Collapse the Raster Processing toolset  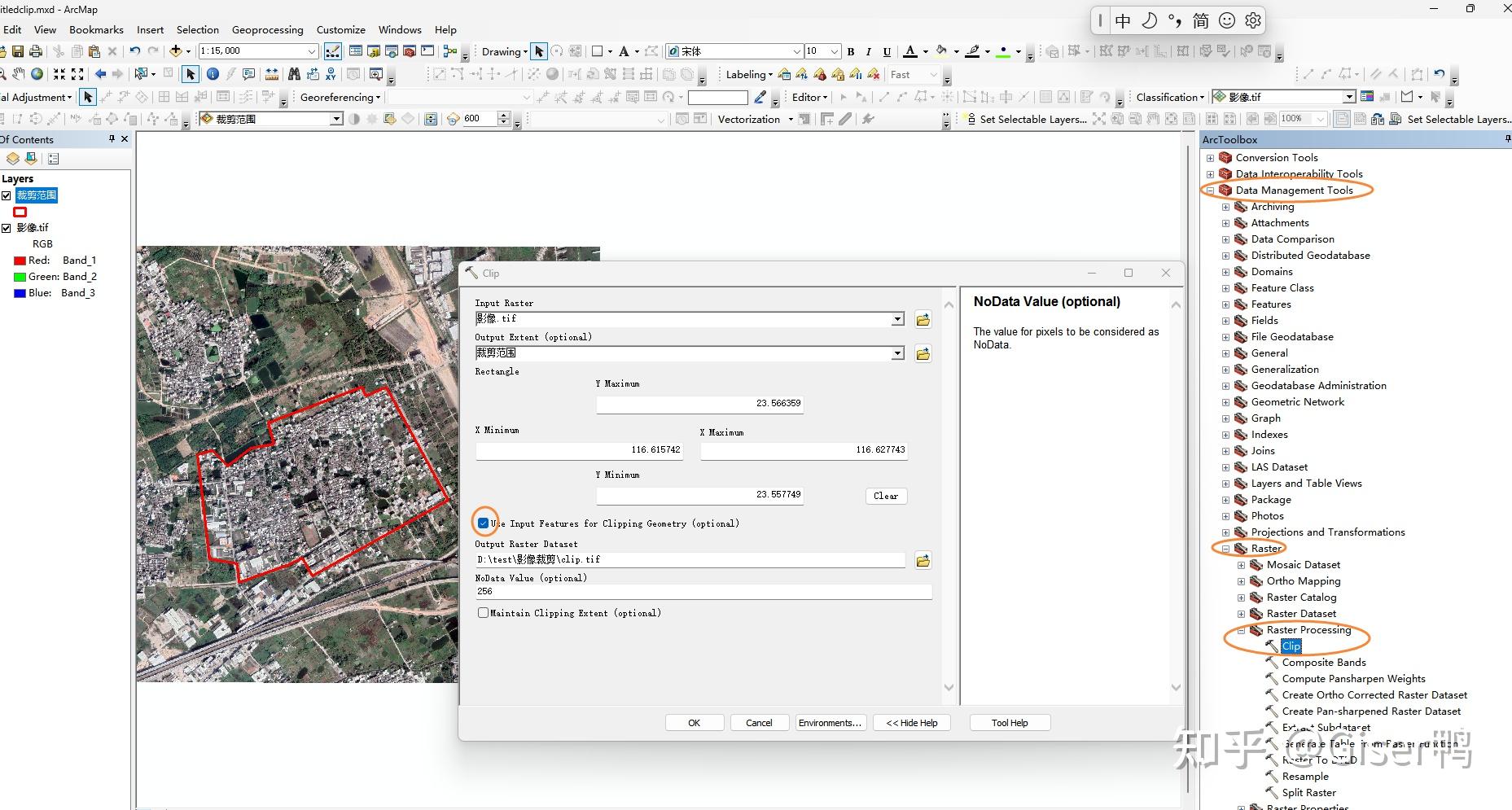click(1241, 630)
